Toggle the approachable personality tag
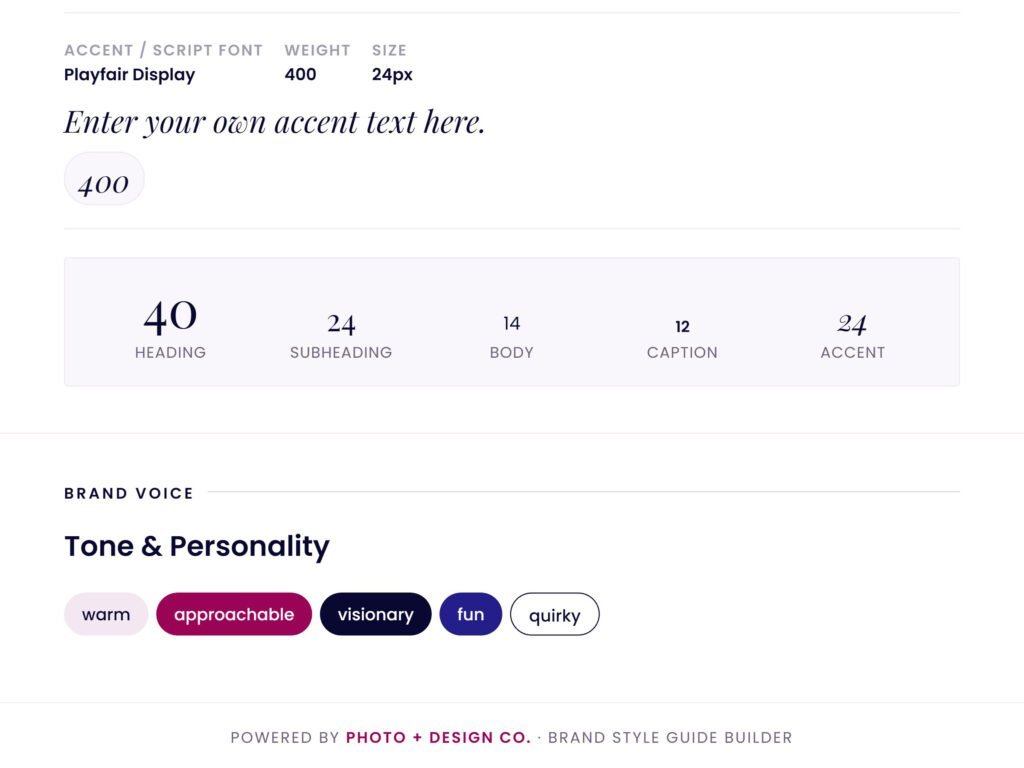1024x768 pixels. 233,614
